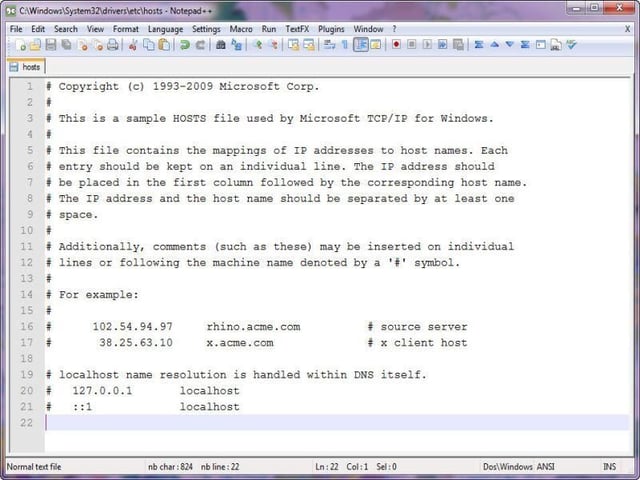Image resolution: width=640 pixels, height=480 pixels.
Task: Close document with menu bar X
Action: (x=628, y=29)
